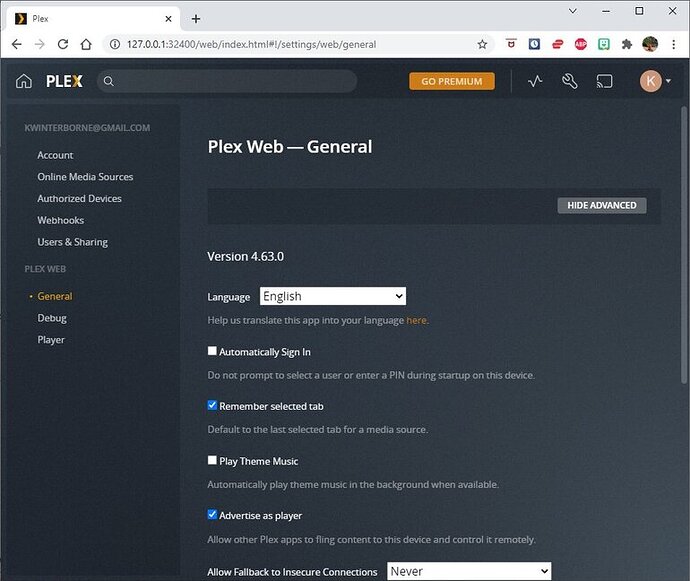Open Player settings
Screen dimensions: 690x581
(51, 340)
